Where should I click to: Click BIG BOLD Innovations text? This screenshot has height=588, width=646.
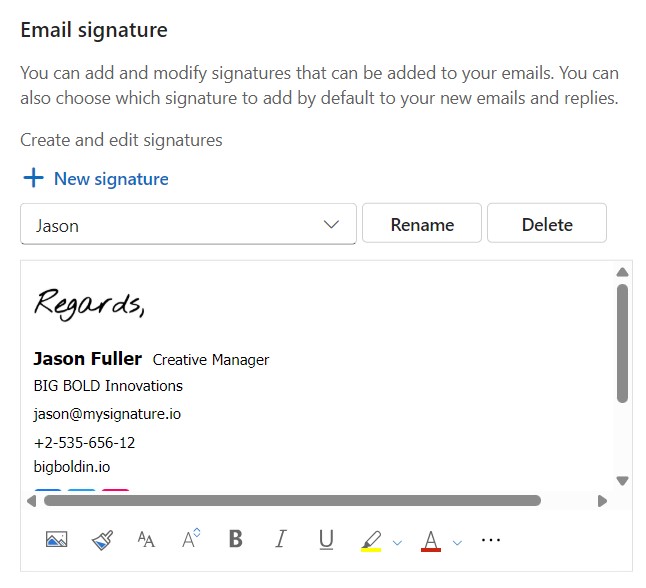click(x=108, y=386)
